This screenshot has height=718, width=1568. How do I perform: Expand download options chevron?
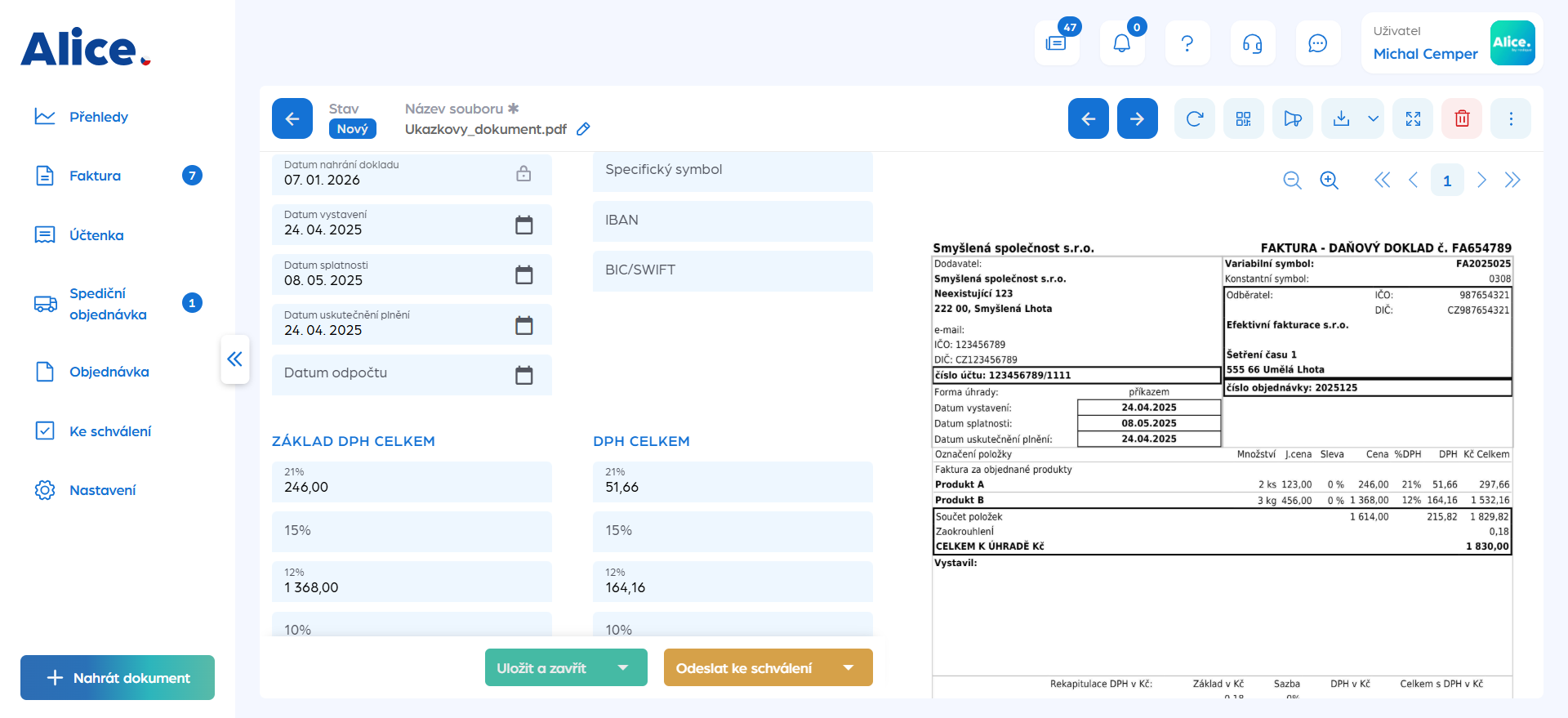pos(1374,118)
